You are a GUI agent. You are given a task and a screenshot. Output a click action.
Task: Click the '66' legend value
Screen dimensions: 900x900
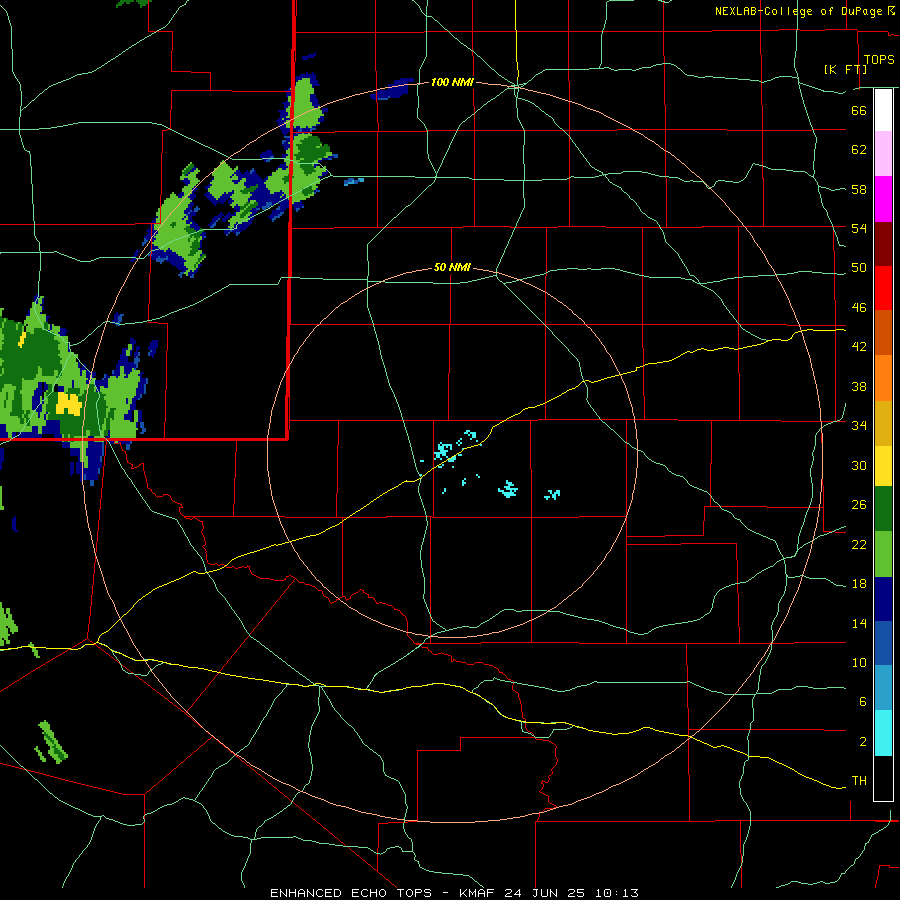pos(859,110)
